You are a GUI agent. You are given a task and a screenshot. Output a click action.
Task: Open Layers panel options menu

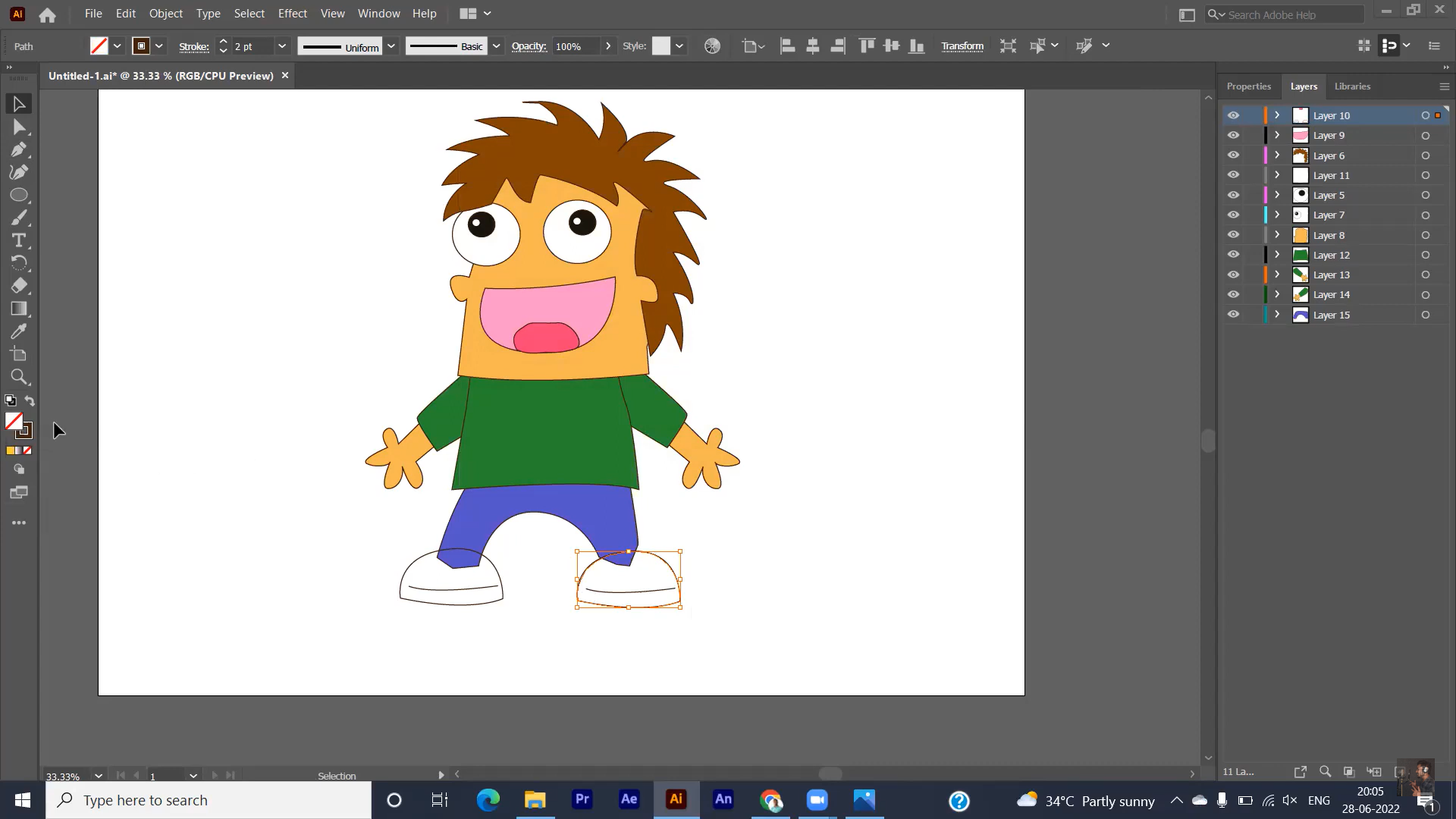(1444, 86)
